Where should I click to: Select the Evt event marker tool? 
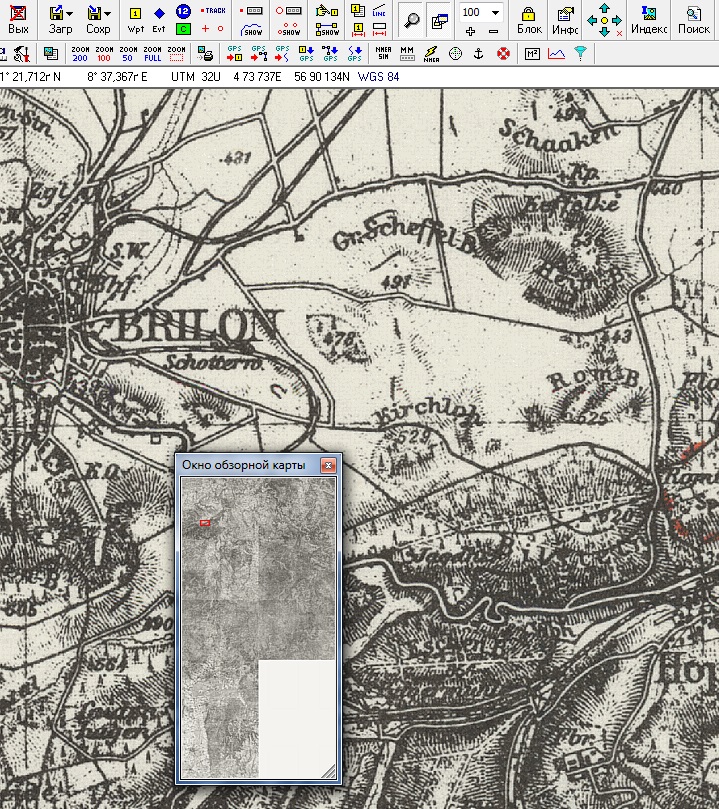pos(159,18)
